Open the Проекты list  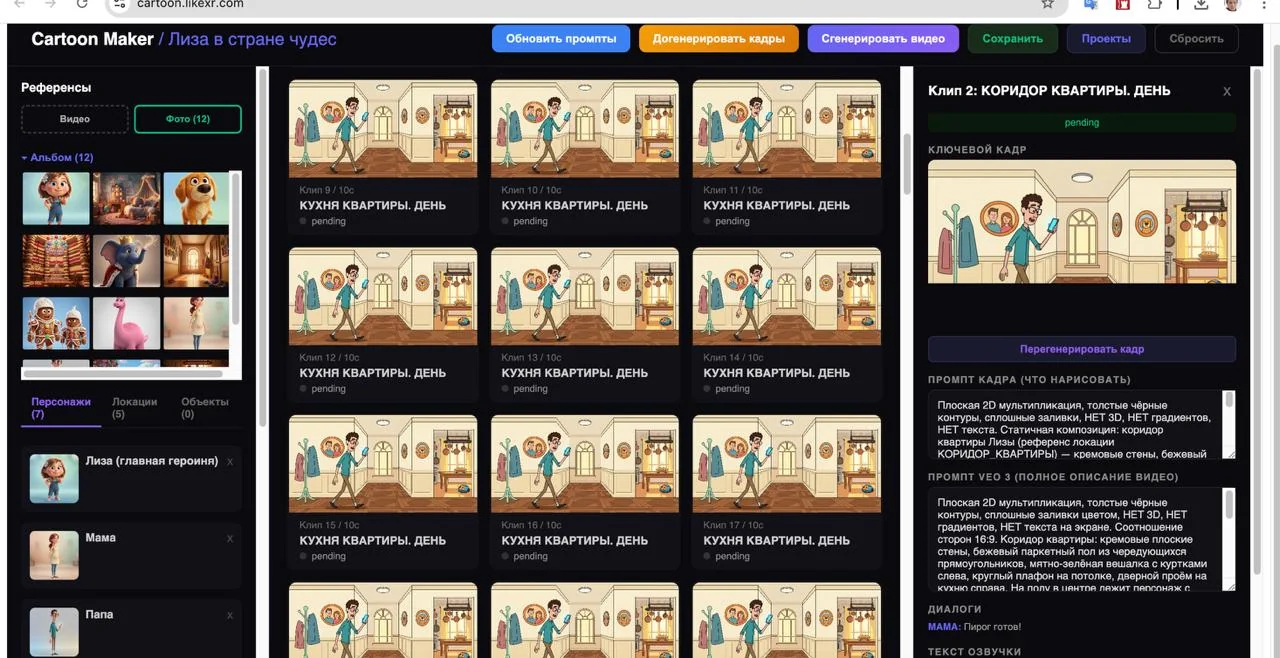coord(1106,39)
